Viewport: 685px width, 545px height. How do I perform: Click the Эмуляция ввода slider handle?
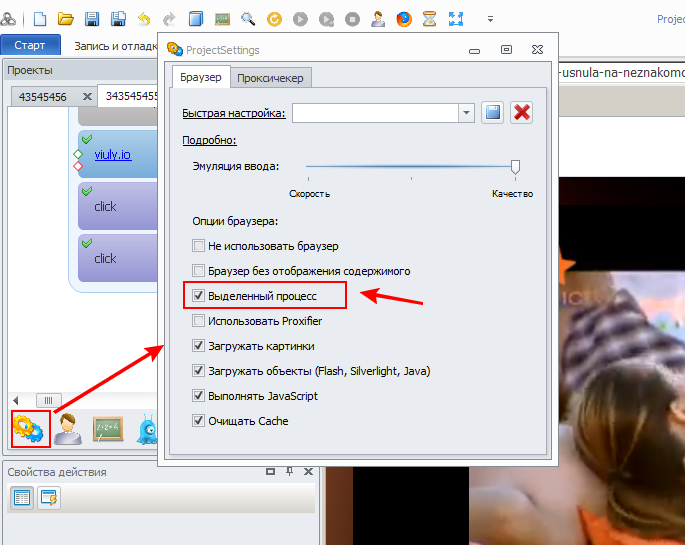[x=515, y=166]
